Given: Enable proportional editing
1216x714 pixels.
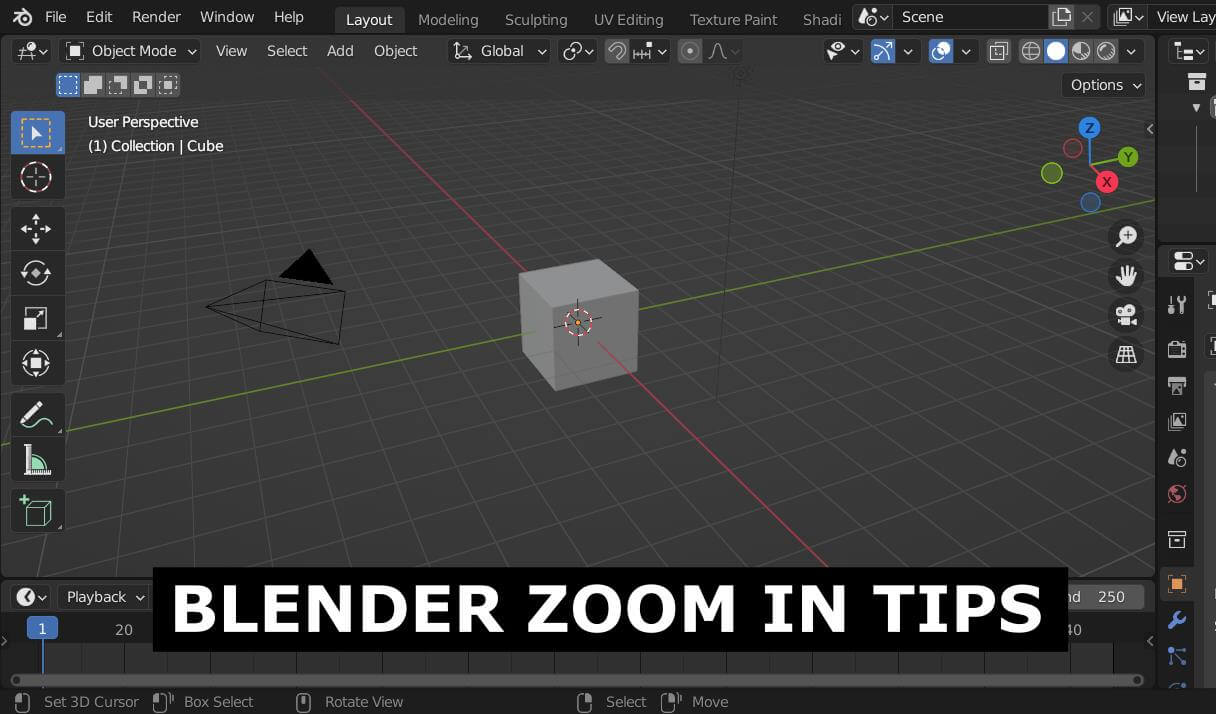Looking at the screenshot, I should pos(690,51).
